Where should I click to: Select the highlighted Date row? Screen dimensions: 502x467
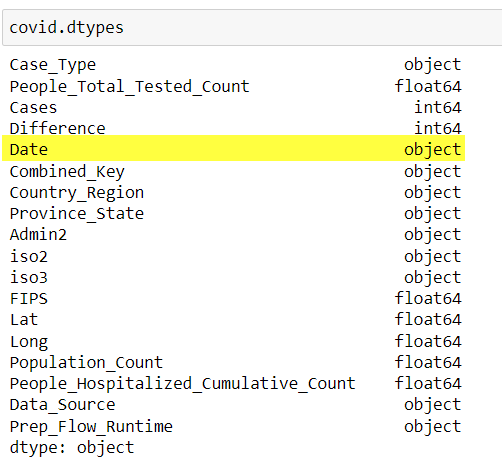click(233, 148)
